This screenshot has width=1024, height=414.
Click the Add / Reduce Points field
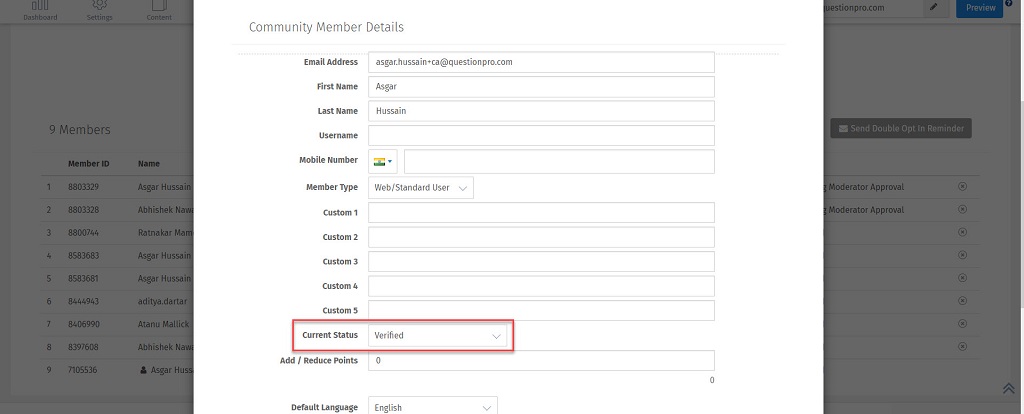(540, 360)
